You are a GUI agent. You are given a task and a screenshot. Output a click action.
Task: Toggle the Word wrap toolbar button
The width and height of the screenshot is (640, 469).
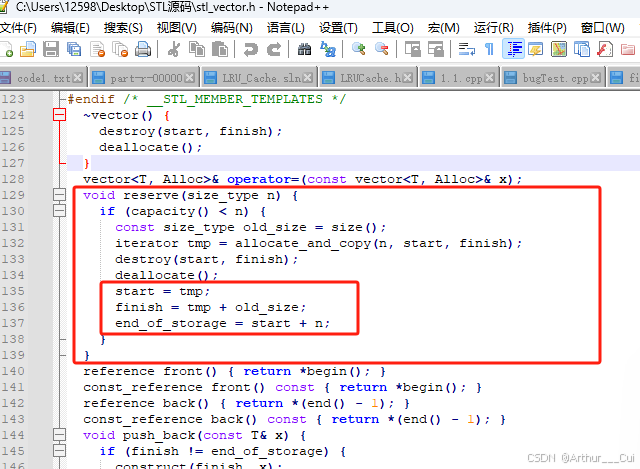467,49
